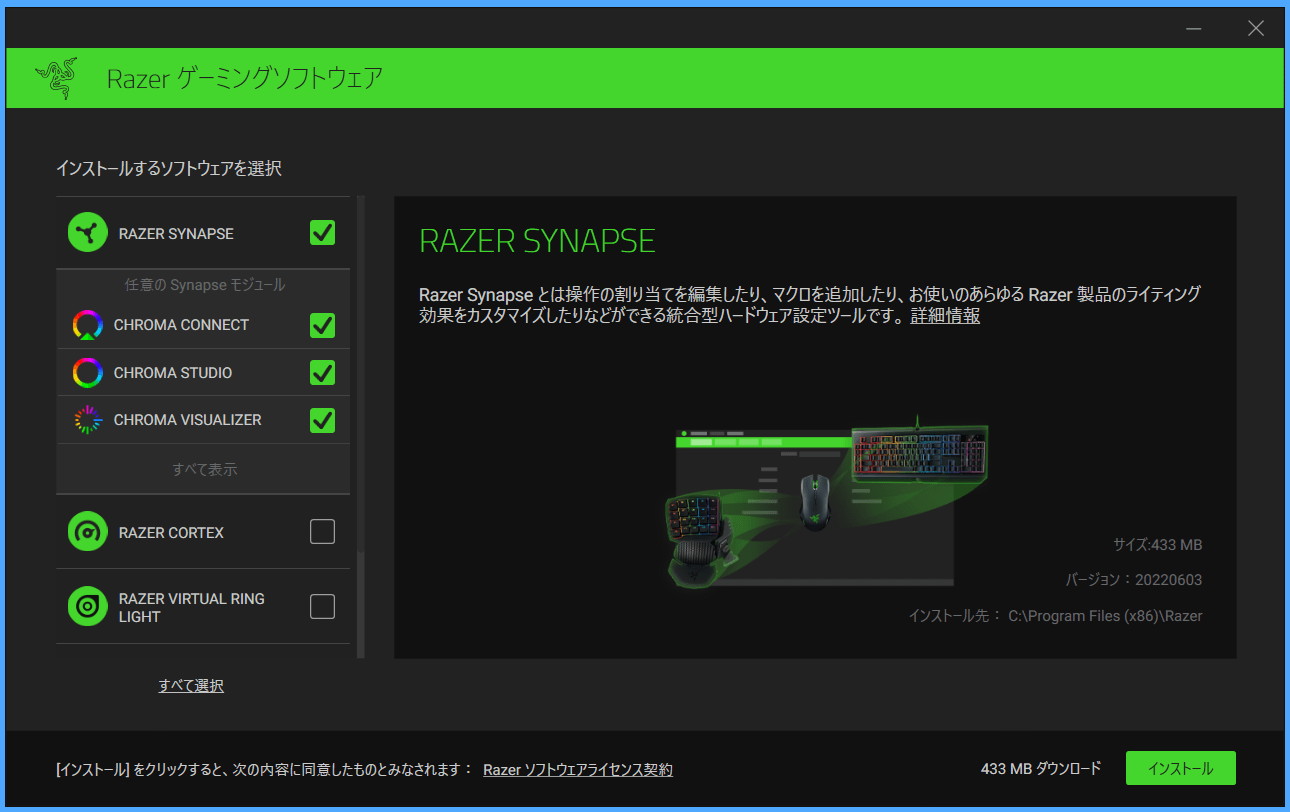Click the サイズ:433 MB text

point(1158,545)
